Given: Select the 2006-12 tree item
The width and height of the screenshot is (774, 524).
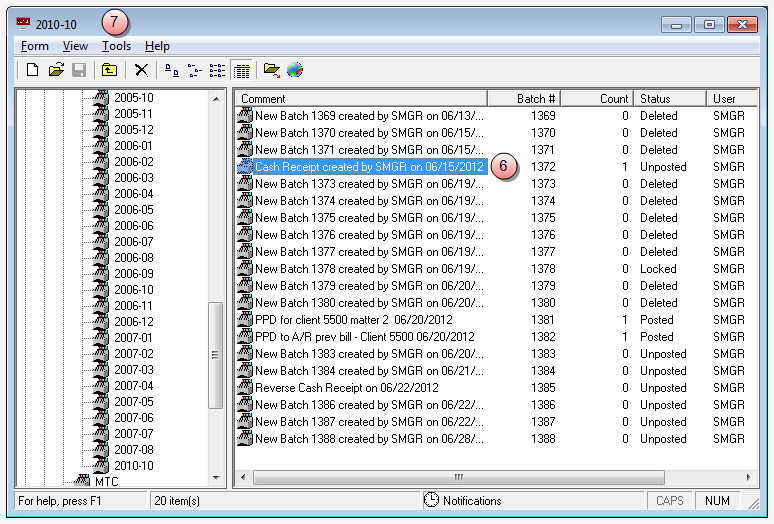Looking at the screenshot, I should pos(134,322).
